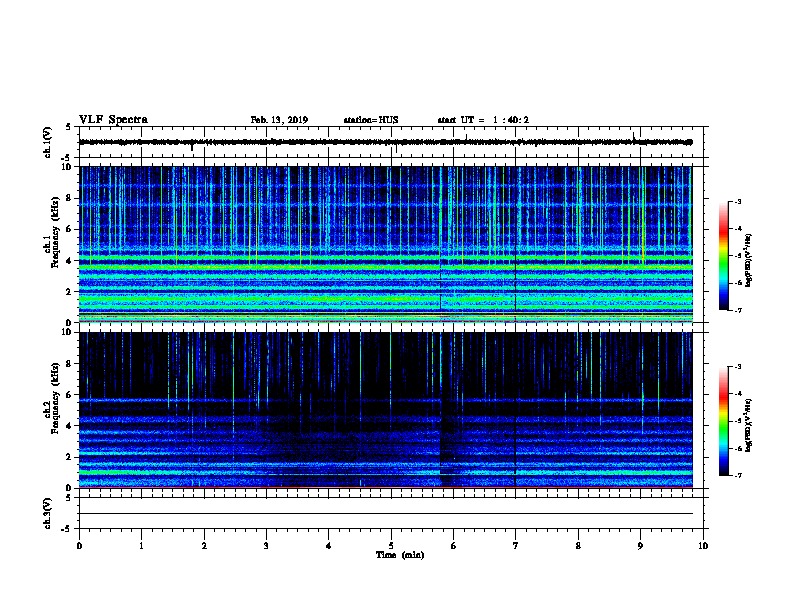Click the 'ch.1(V)' waveform axis label
This screenshot has width=792, height=612.
point(48,142)
